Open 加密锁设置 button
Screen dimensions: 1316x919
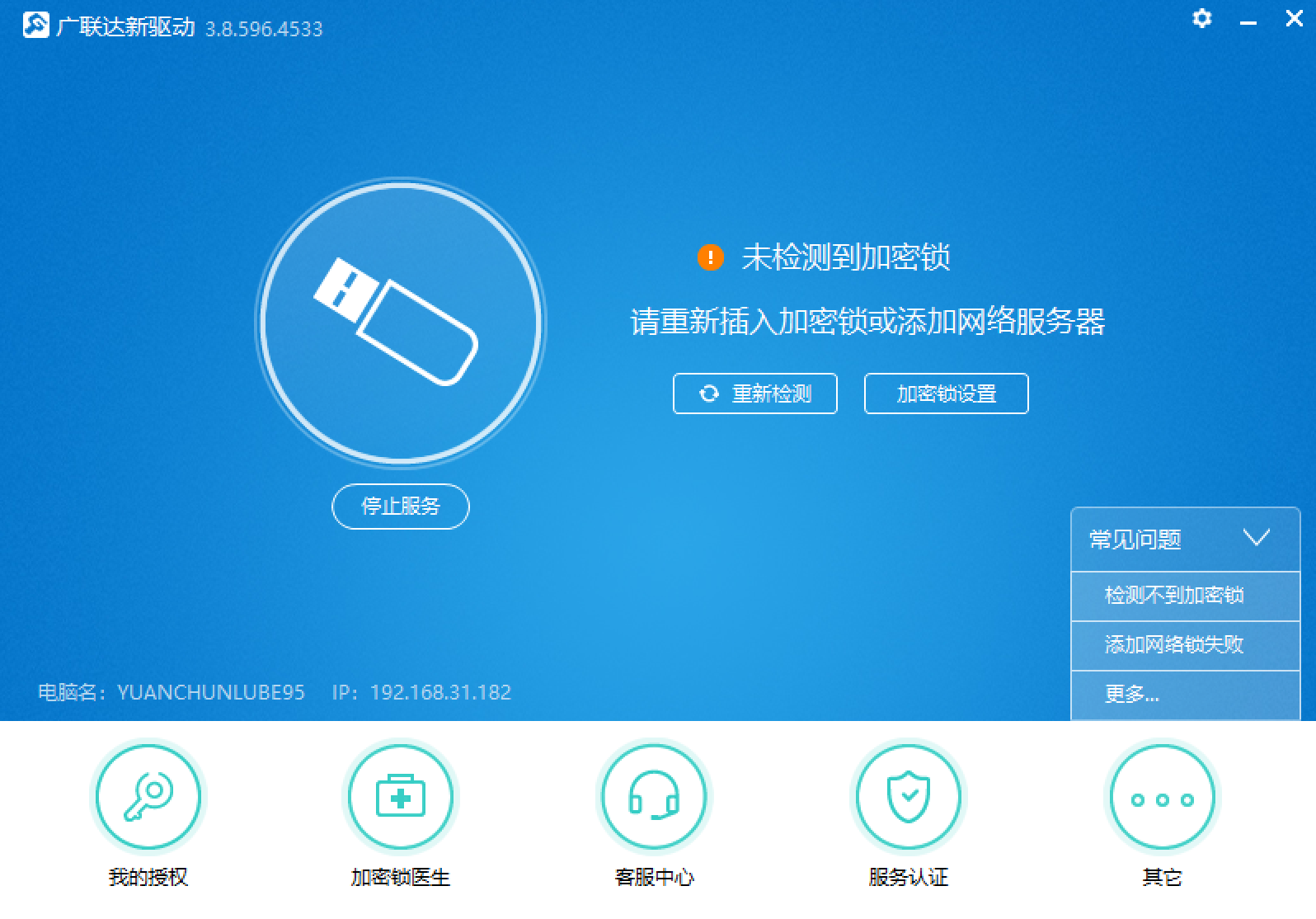(947, 394)
